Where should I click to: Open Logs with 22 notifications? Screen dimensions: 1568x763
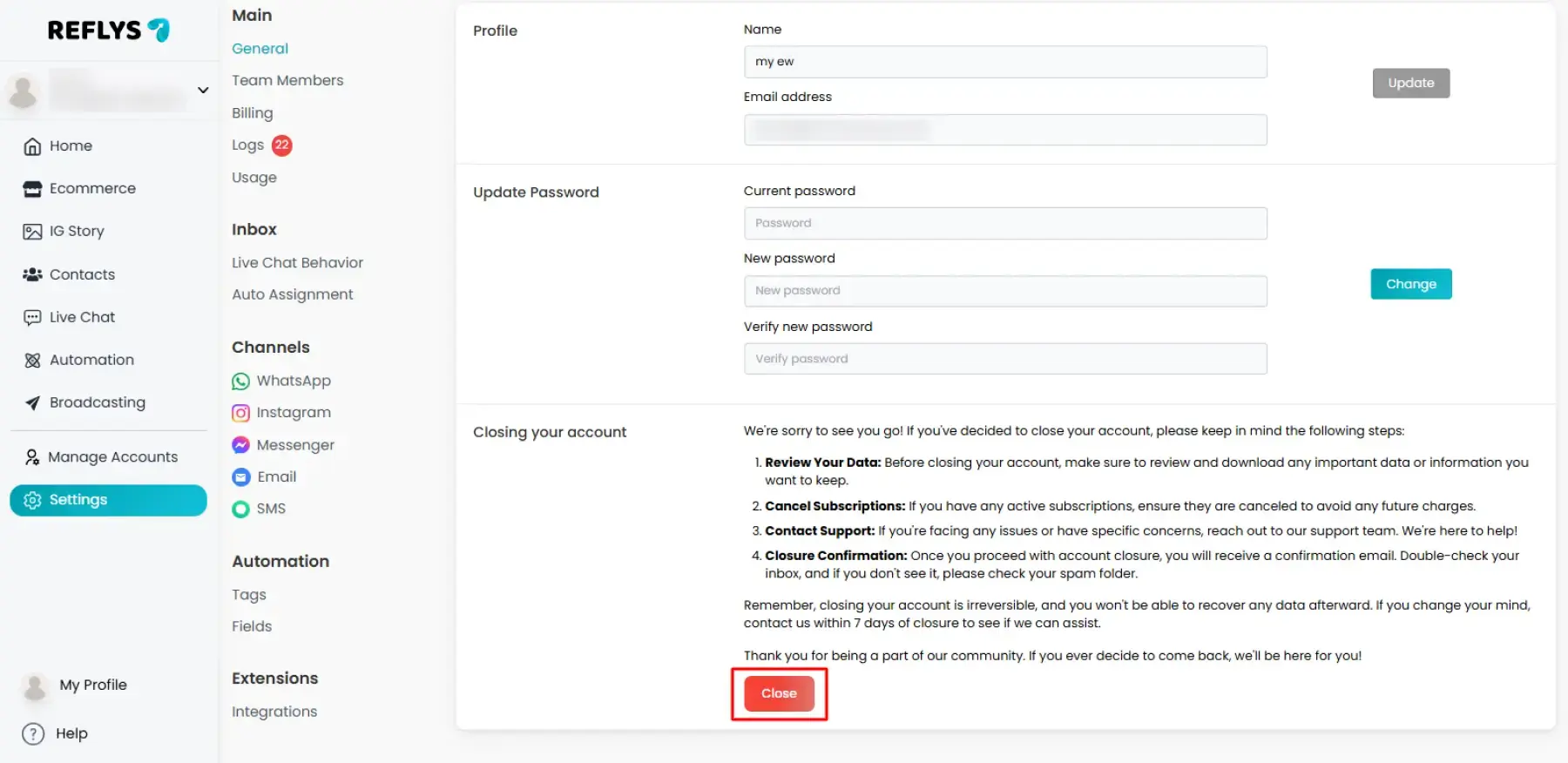(x=248, y=145)
